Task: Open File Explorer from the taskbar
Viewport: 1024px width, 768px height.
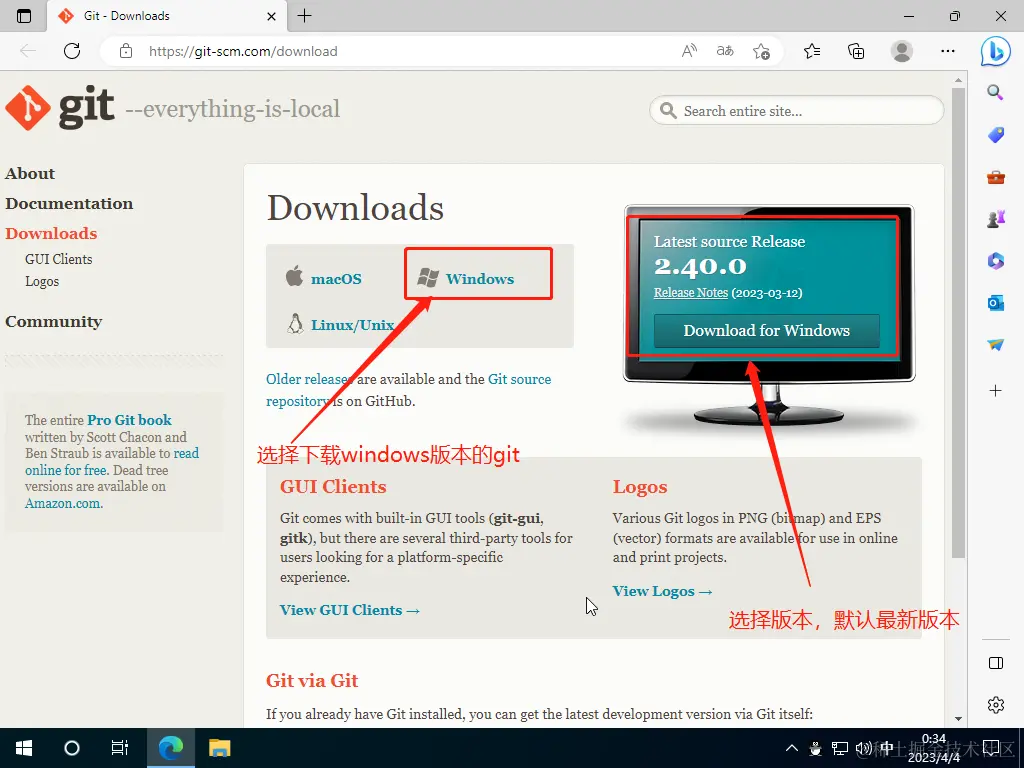Action: pos(219,748)
